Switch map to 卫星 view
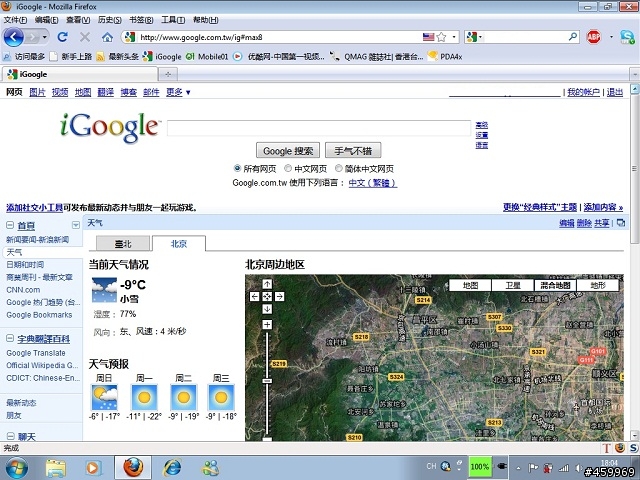The width and height of the screenshot is (640, 480). pos(513,285)
